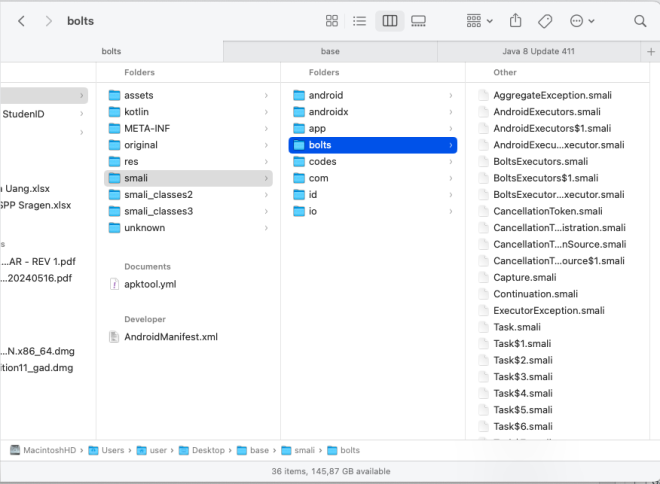
Task: Click the Tags icon in toolbar
Action: [545, 21]
